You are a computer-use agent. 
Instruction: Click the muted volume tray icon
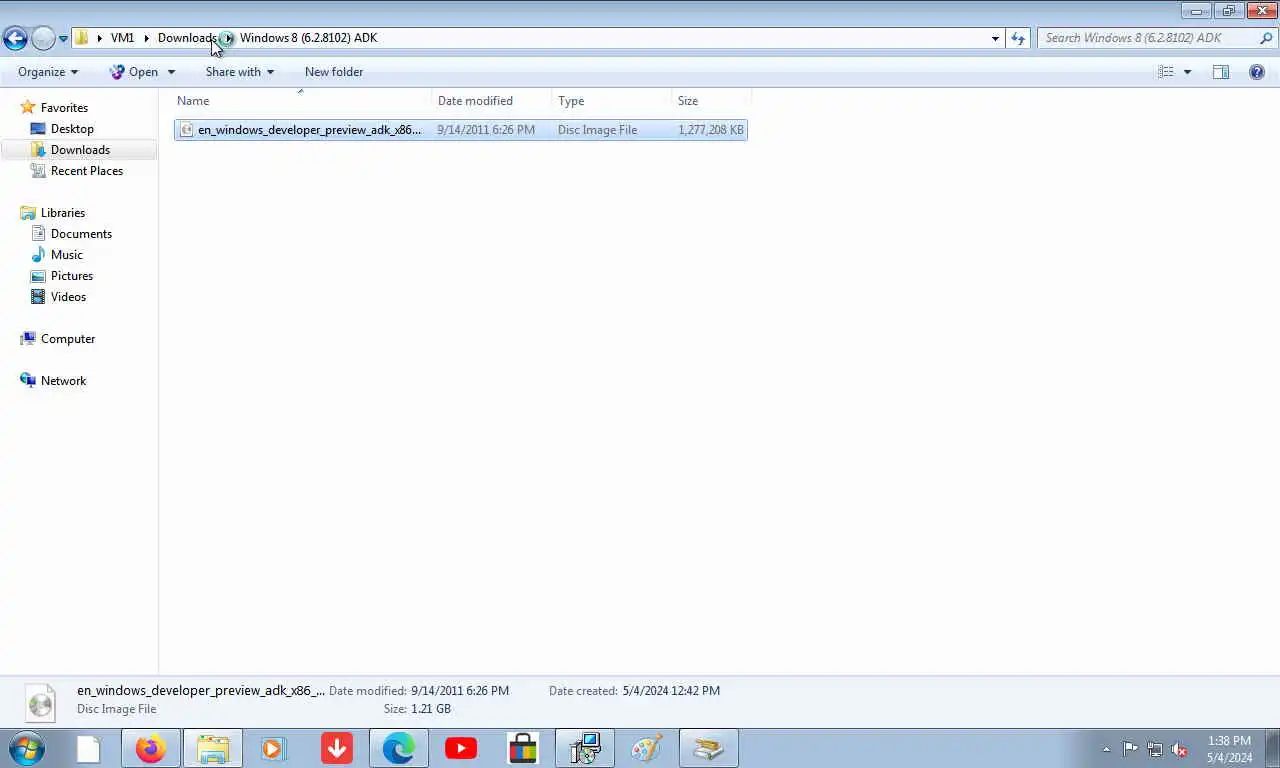pyautogui.click(x=1179, y=749)
